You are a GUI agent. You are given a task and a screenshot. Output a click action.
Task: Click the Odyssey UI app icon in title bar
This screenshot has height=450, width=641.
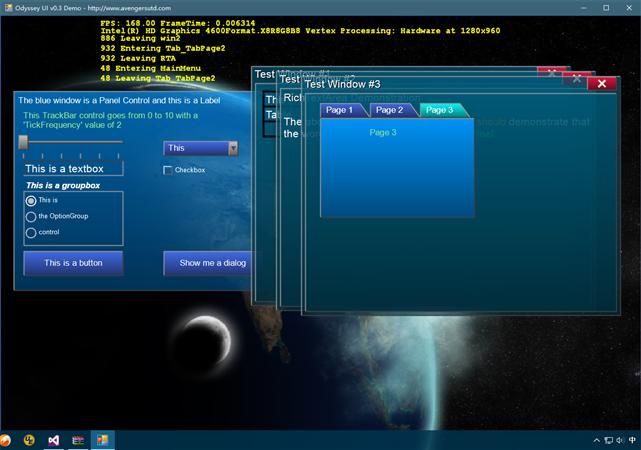pos(8,8)
